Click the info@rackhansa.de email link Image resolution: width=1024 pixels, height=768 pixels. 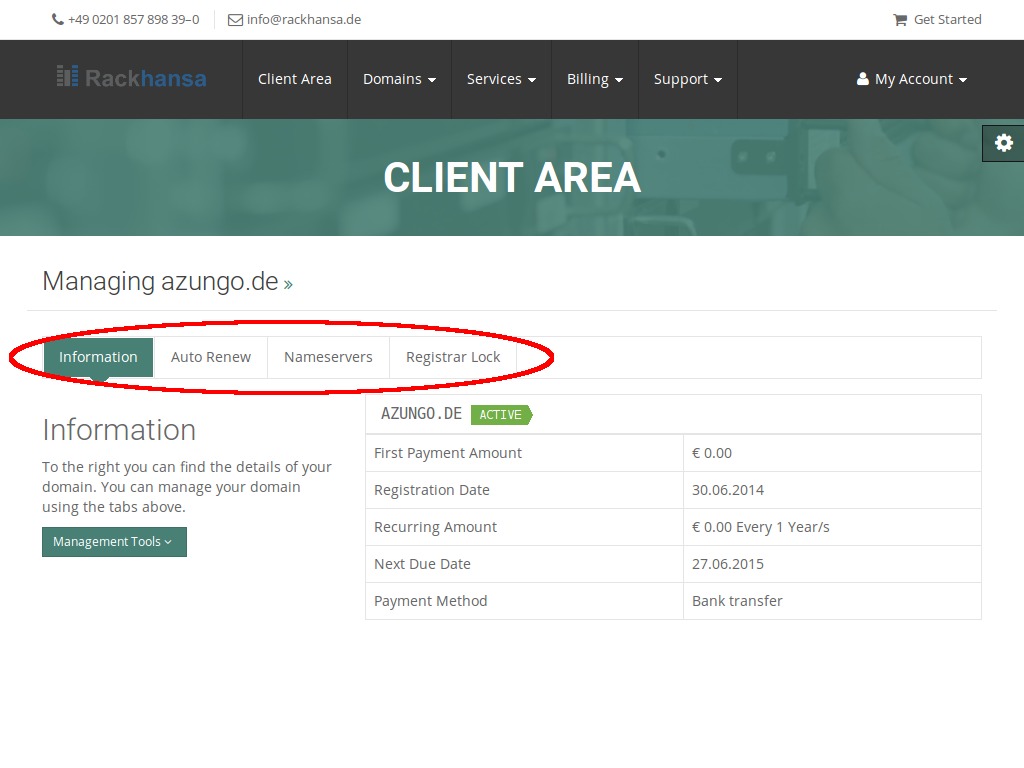coord(304,20)
